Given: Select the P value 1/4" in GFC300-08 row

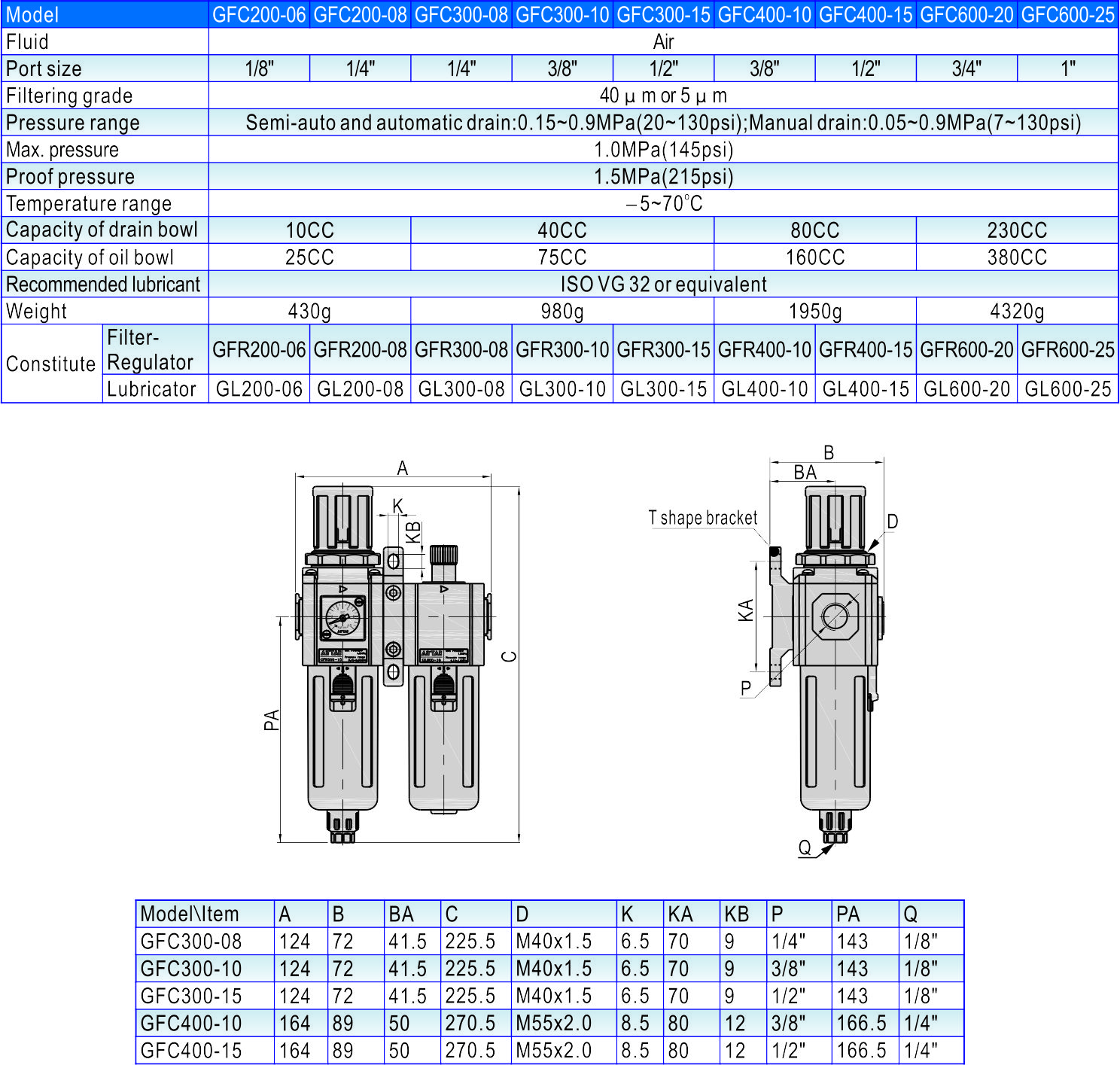Looking at the screenshot, I should click(x=788, y=942).
